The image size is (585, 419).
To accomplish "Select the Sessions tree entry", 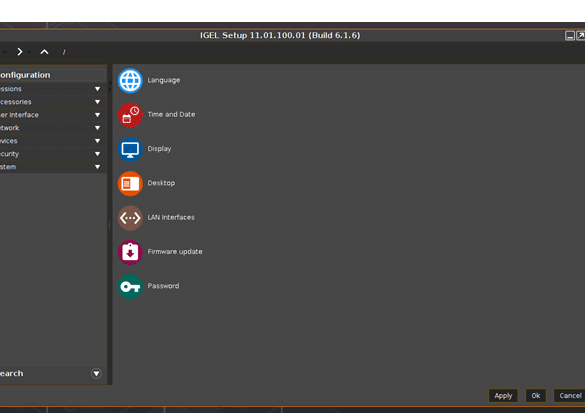I will (x=53, y=89).
